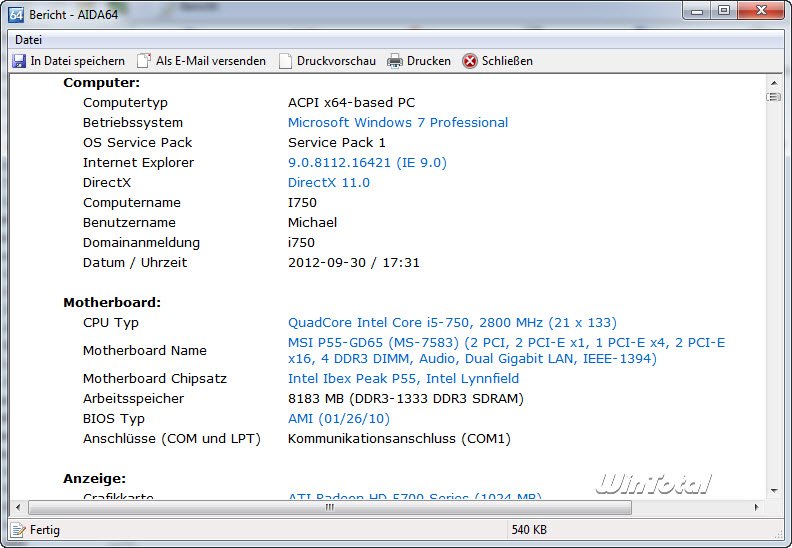Click the ACPI x64-based PC value
The image size is (792, 548).
[x=352, y=103]
